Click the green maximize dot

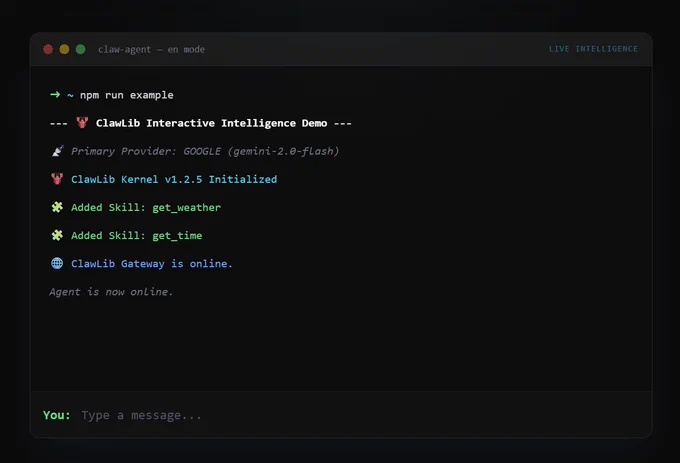pos(81,49)
